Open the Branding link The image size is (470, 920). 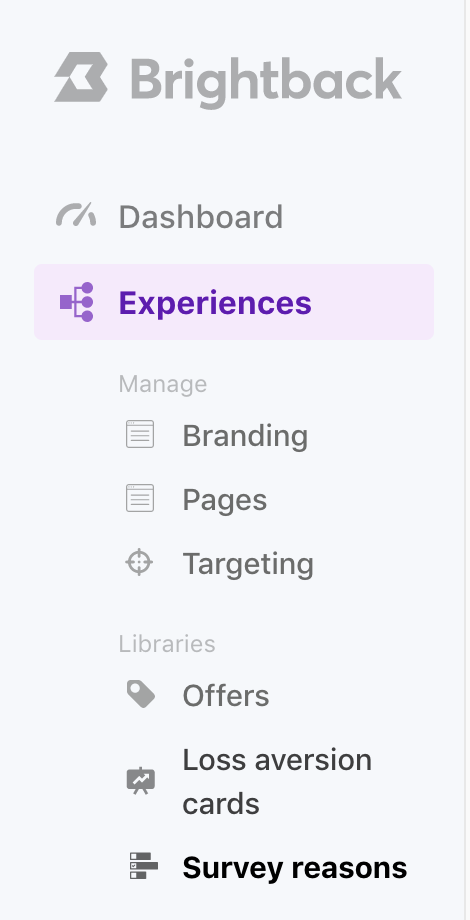[245, 436]
